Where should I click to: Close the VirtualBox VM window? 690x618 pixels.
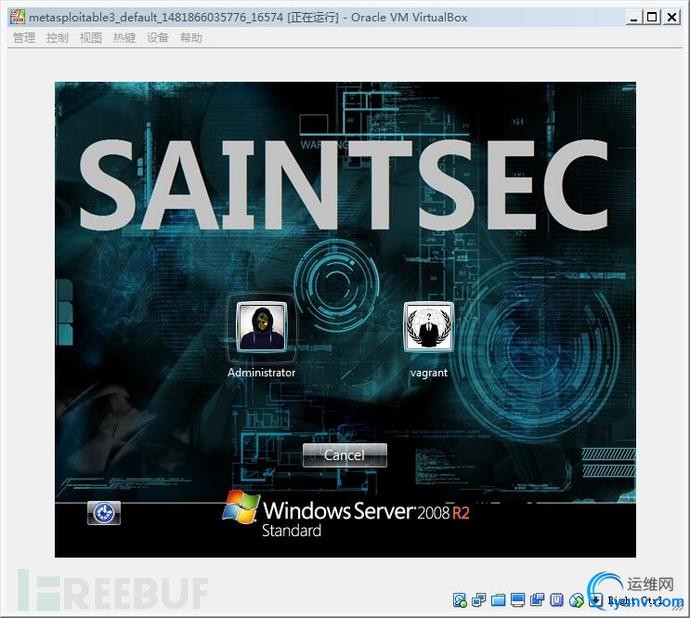(x=672, y=18)
